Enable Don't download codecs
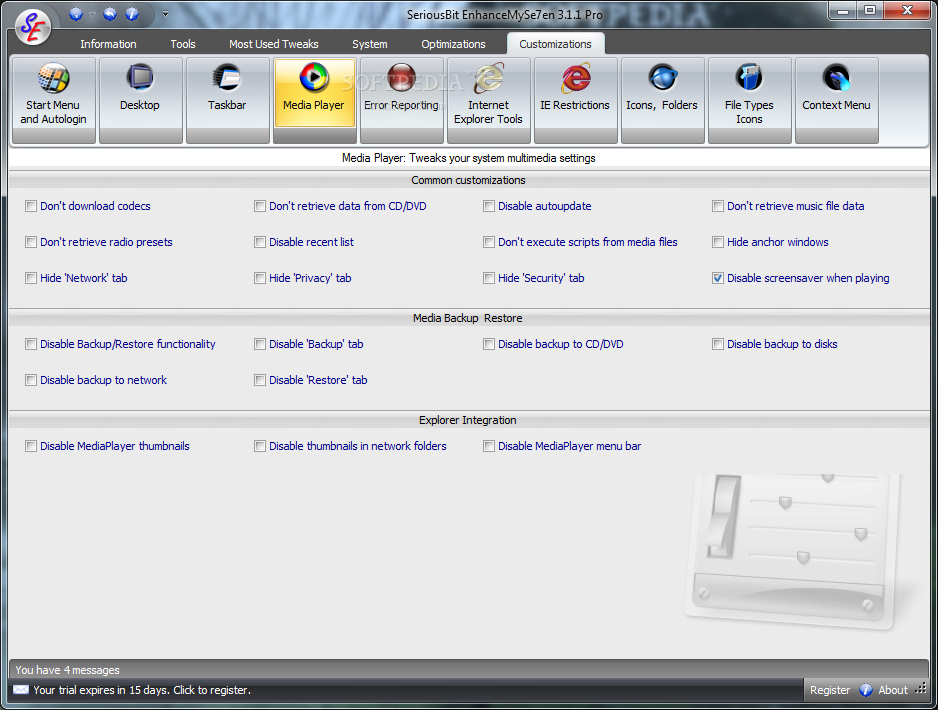 (x=31, y=206)
